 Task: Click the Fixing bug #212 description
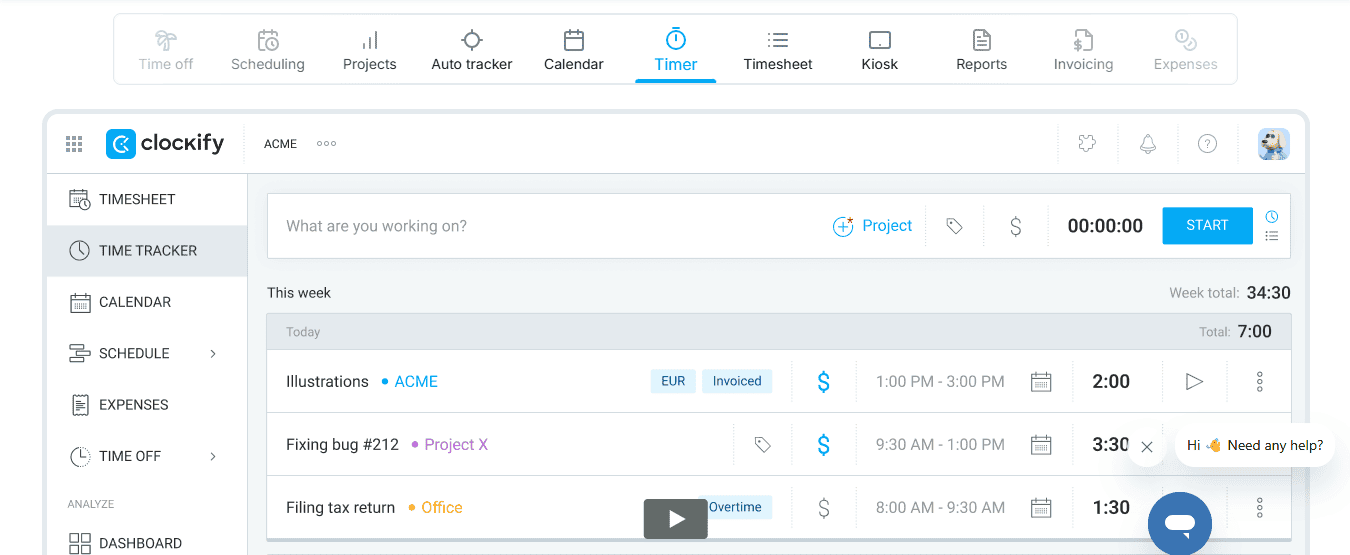coord(342,444)
